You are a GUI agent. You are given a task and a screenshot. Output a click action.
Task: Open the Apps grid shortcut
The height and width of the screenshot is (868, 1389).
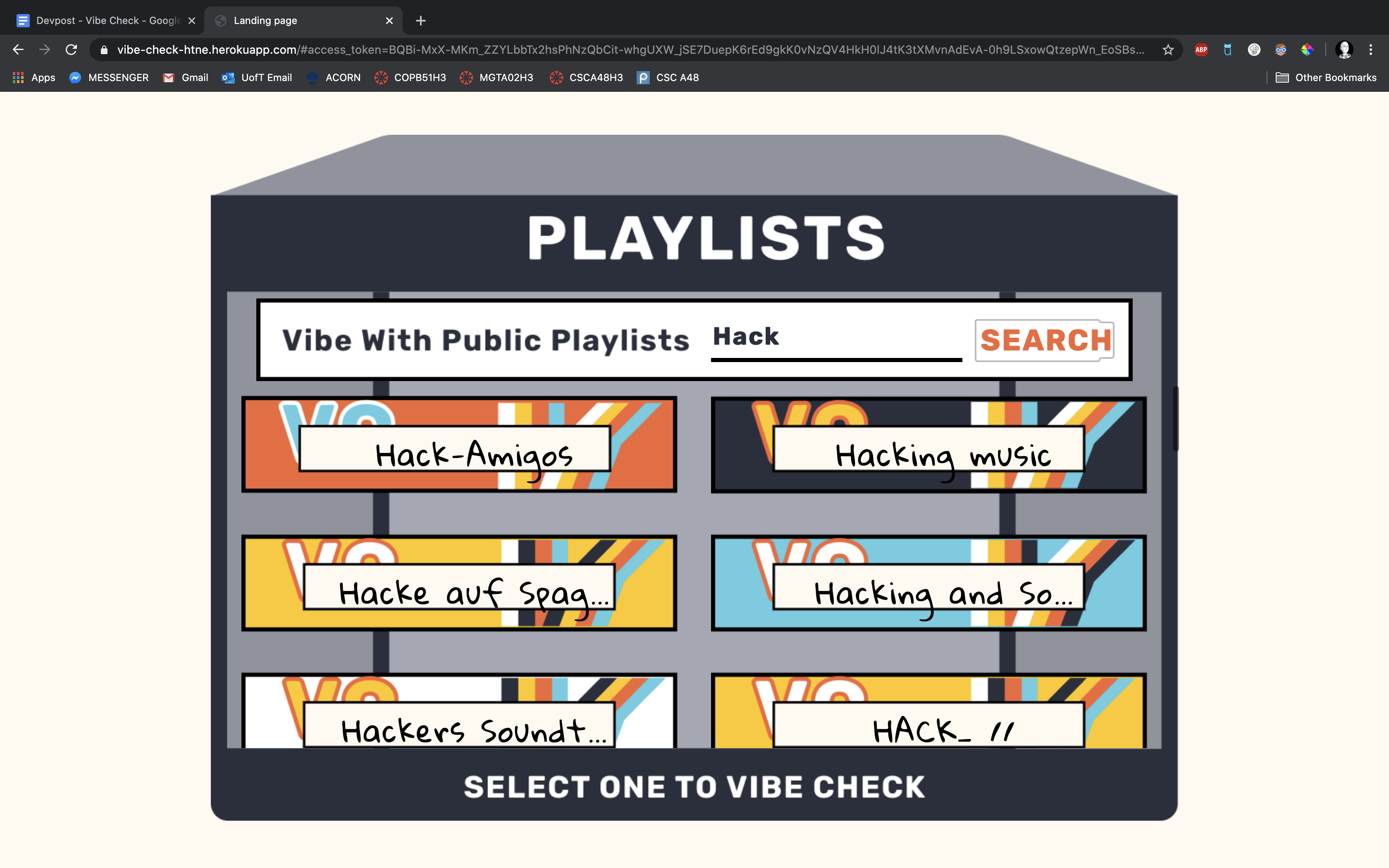[x=33, y=78]
